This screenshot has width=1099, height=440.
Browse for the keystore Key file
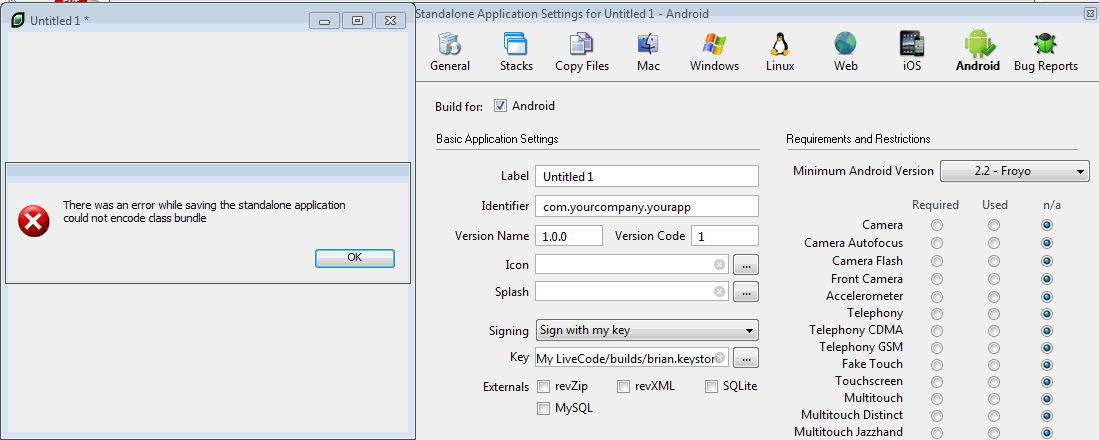pyautogui.click(x=746, y=358)
